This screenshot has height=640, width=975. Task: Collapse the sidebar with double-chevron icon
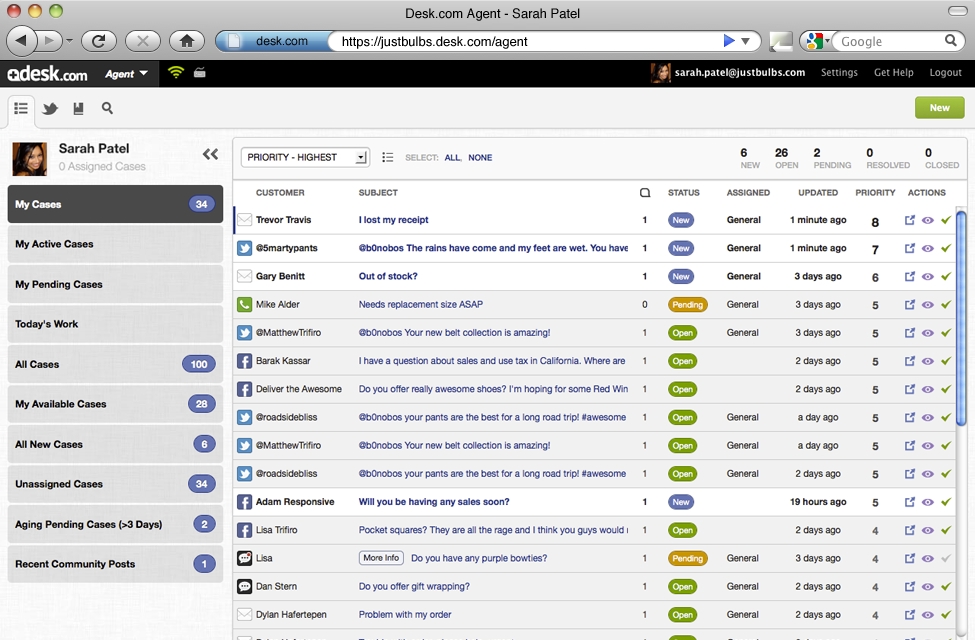pos(210,154)
